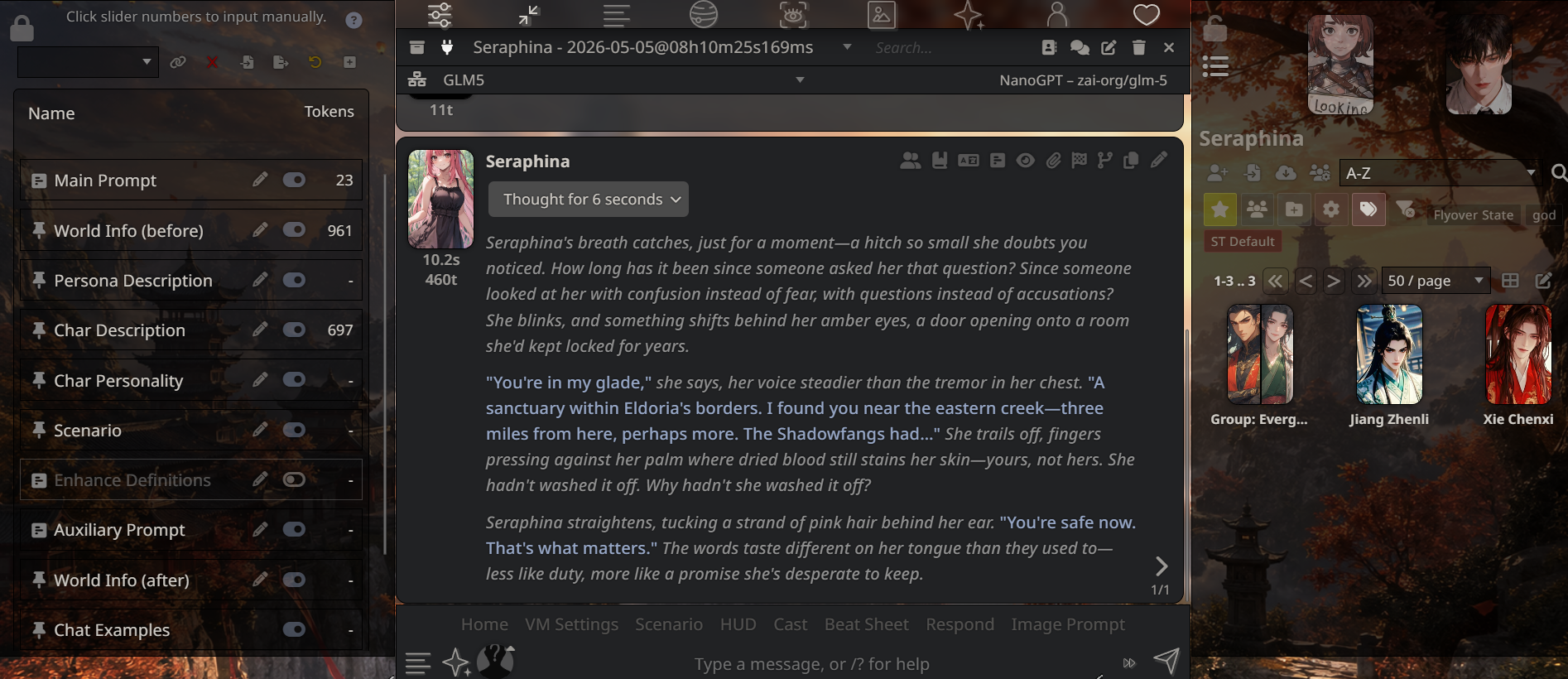Click the link preset-to-API chain icon
Image resolution: width=1568 pixels, height=679 pixels.
(178, 62)
